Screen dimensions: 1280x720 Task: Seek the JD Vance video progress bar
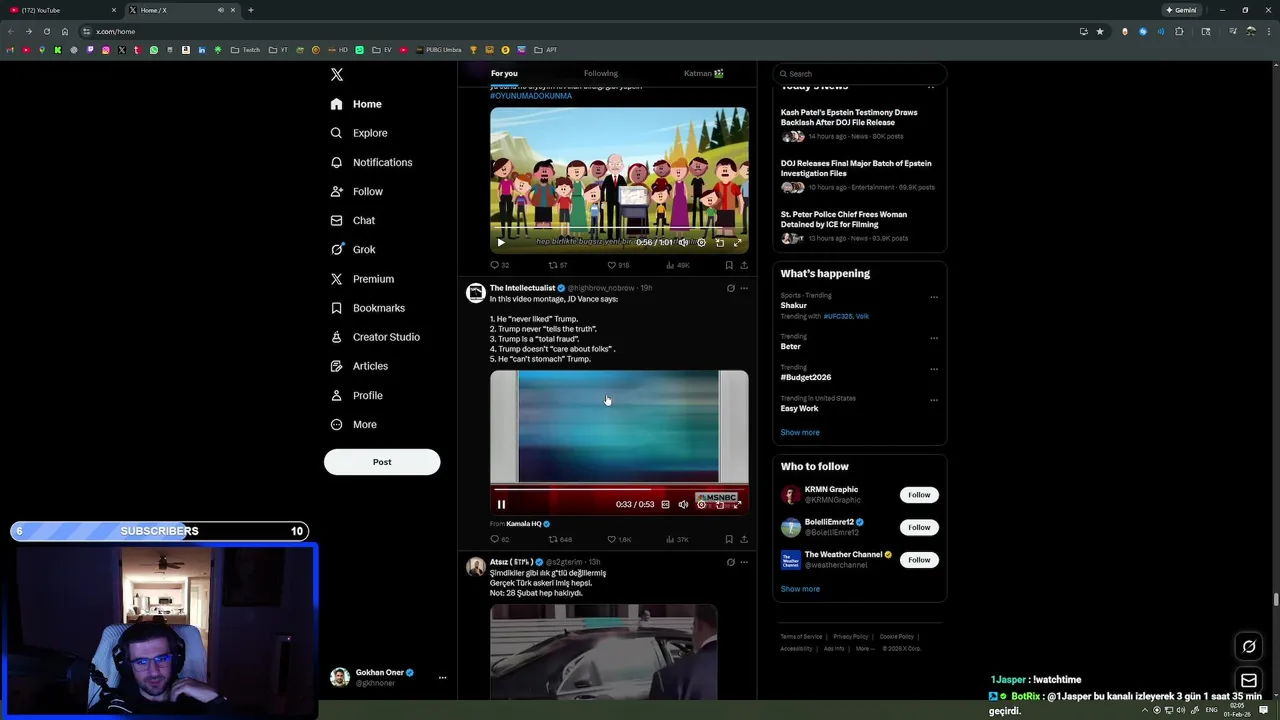tap(619, 490)
